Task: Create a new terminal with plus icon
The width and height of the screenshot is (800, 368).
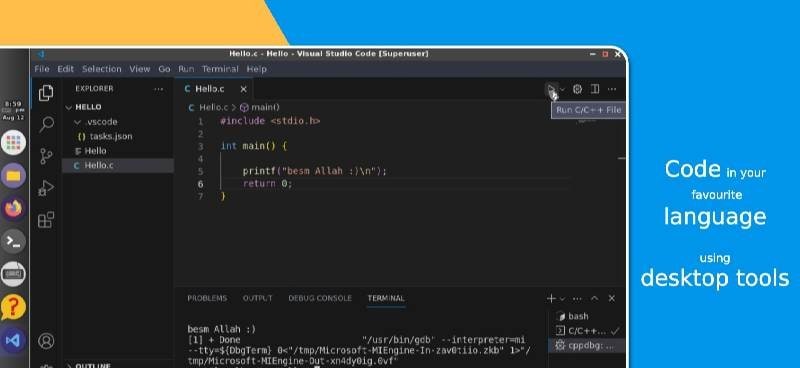Action: coord(551,299)
